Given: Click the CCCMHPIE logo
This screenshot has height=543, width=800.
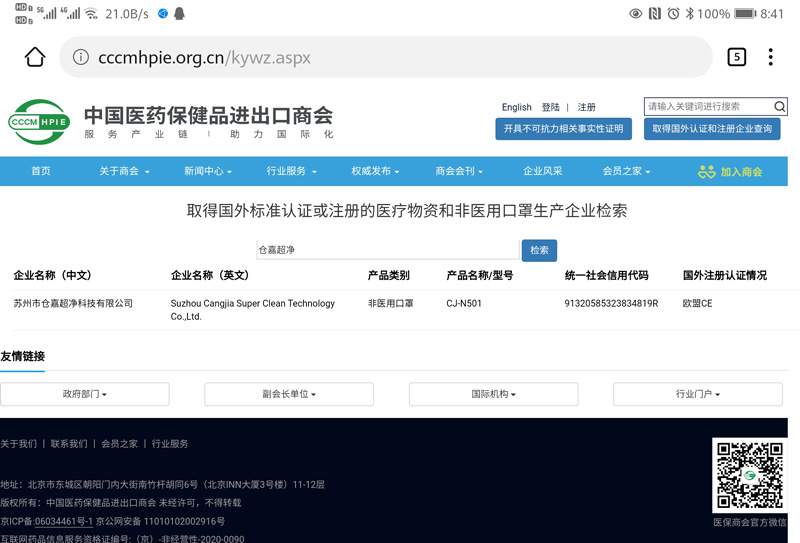Looking at the screenshot, I should (x=39, y=122).
